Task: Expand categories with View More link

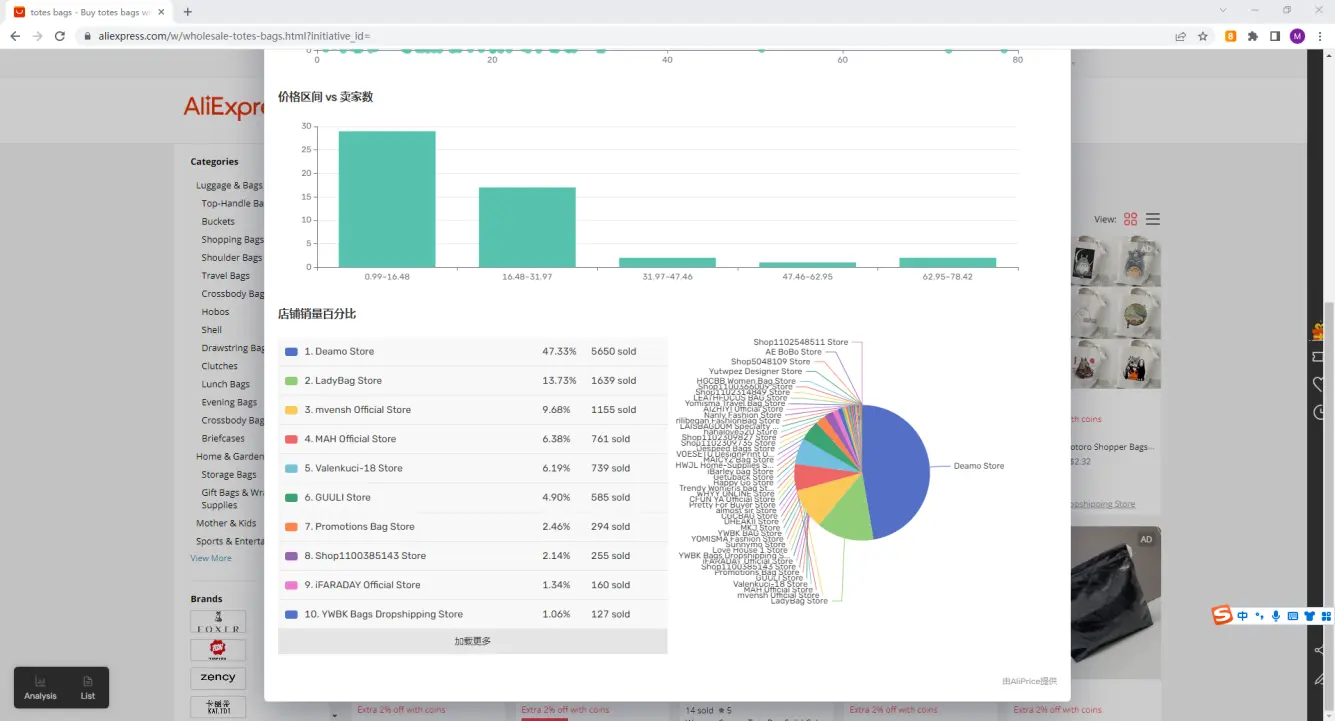Action: click(x=211, y=558)
